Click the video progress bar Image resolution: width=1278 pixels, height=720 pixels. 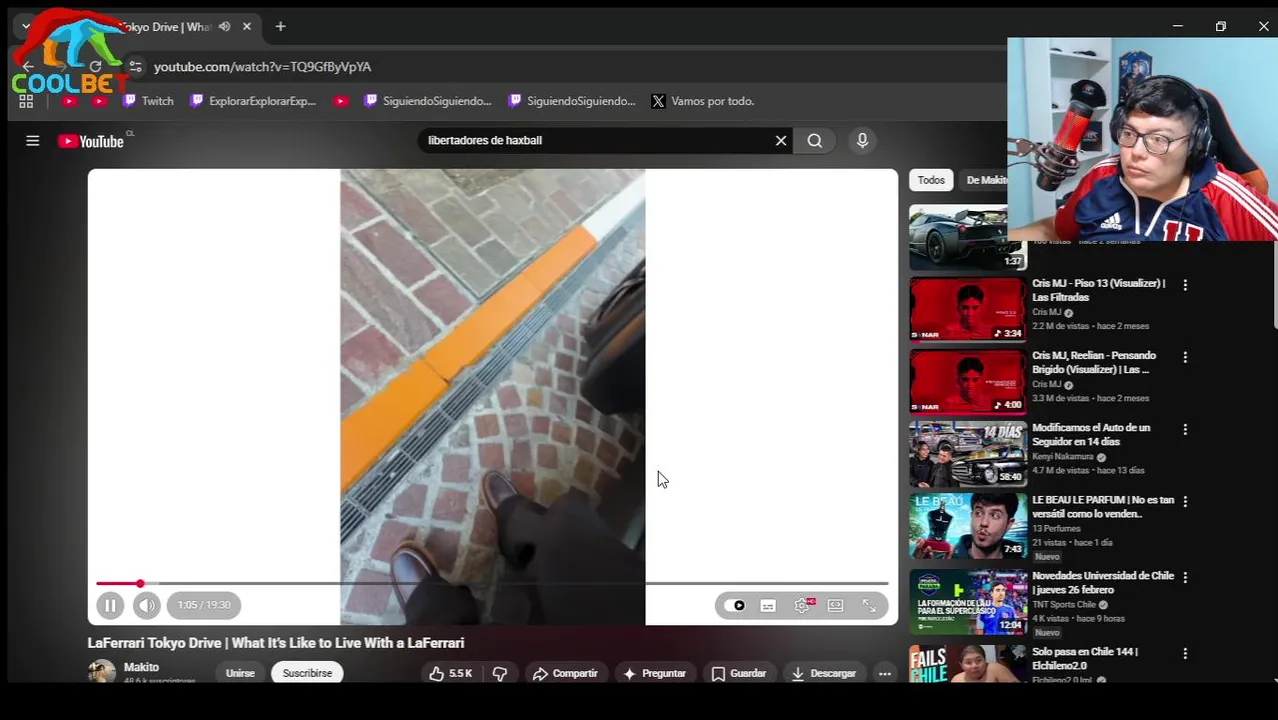(492, 583)
